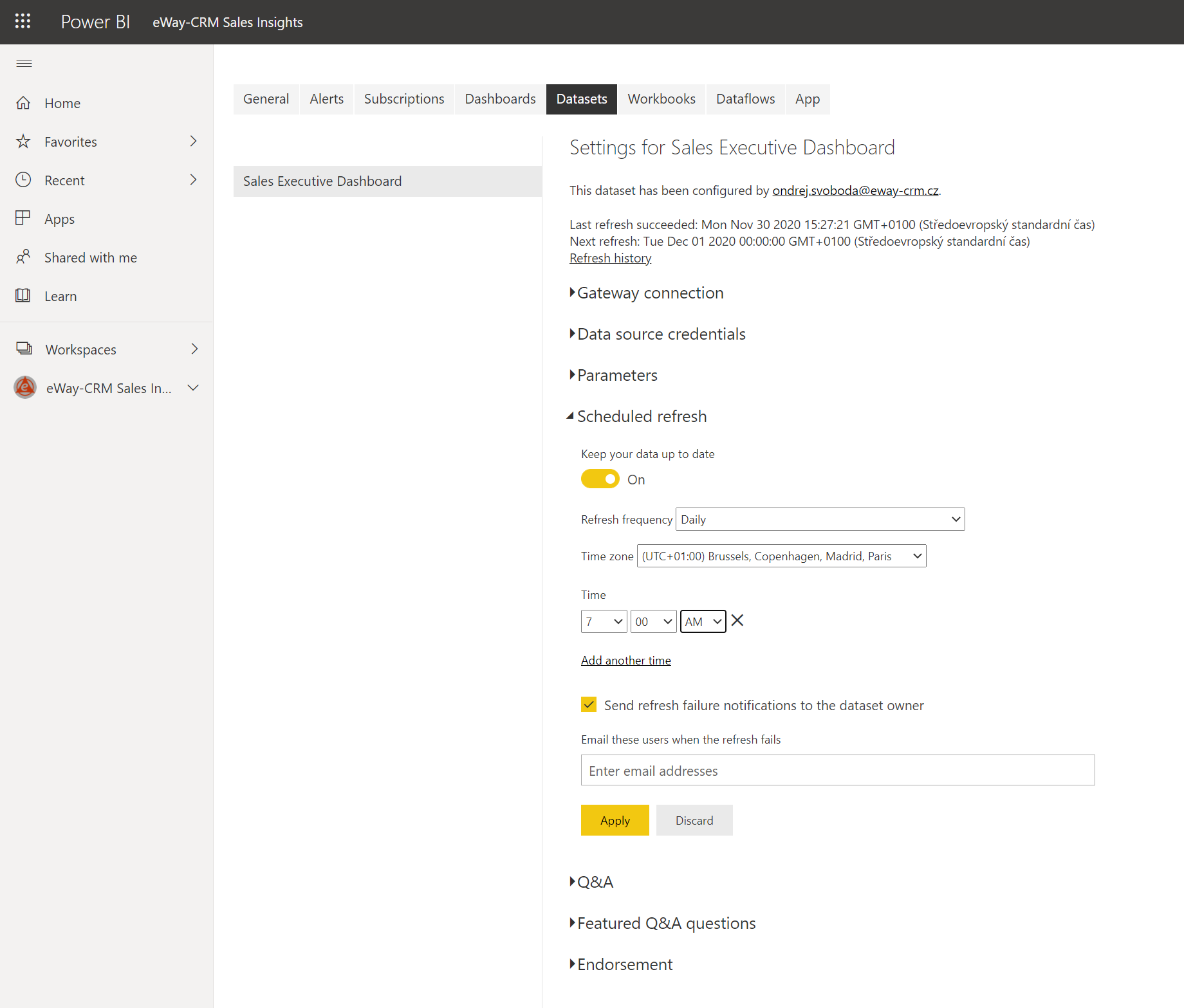The height and width of the screenshot is (1008, 1184).
Task: Open the minutes dropdown showing 00
Action: [x=654, y=621]
